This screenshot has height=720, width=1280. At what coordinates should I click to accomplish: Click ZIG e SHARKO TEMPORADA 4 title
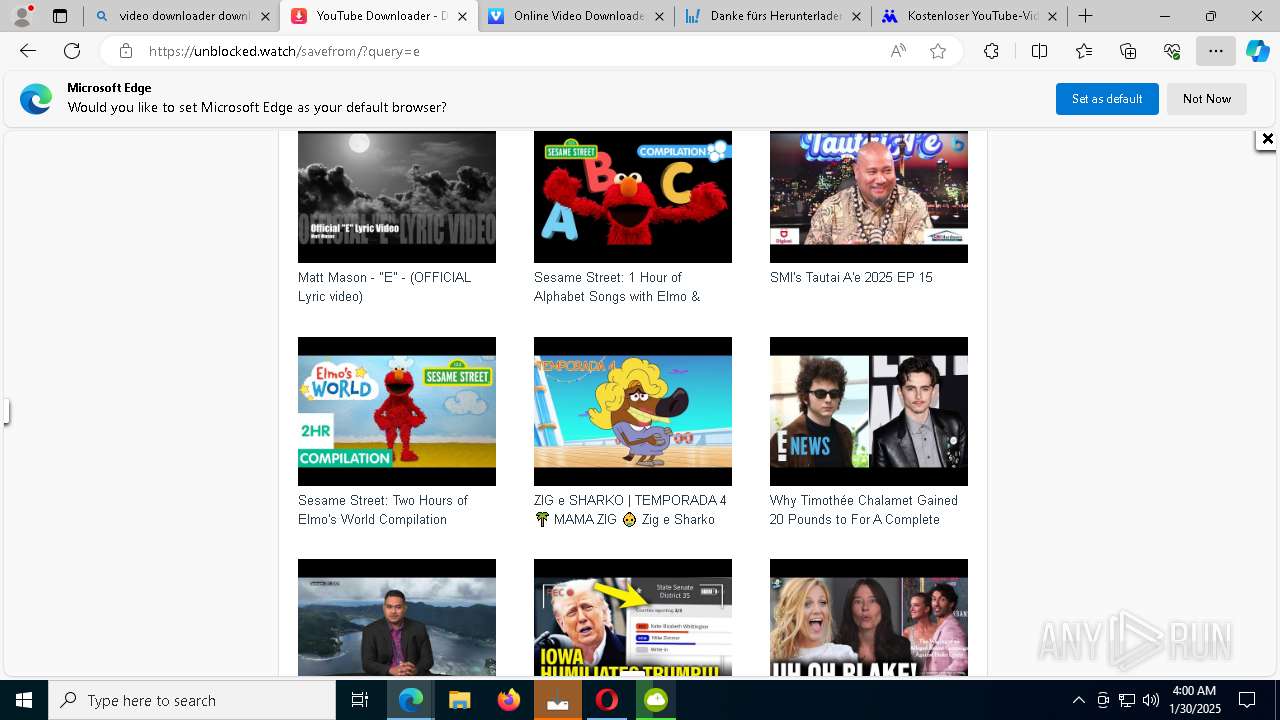[x=630, y=510]
